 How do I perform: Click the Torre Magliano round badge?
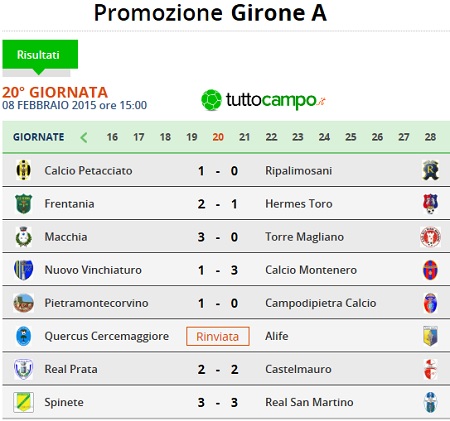[430, 237]
